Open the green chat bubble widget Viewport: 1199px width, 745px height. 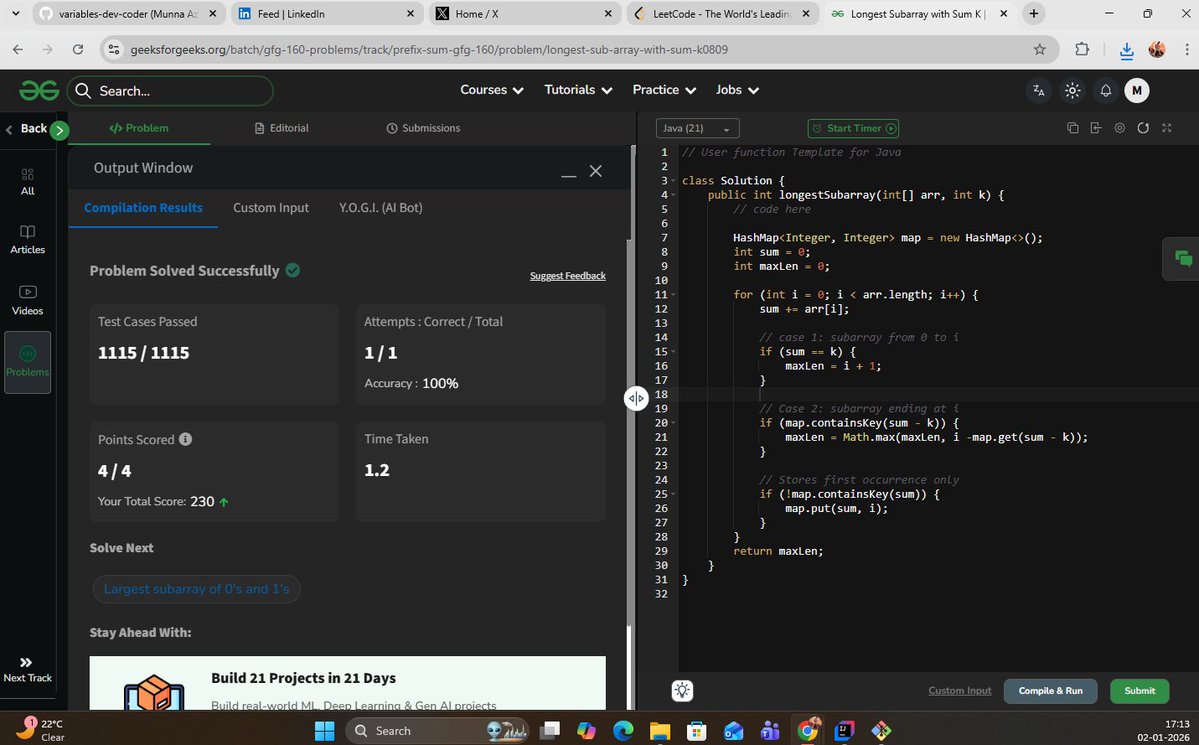(1182, 259)
